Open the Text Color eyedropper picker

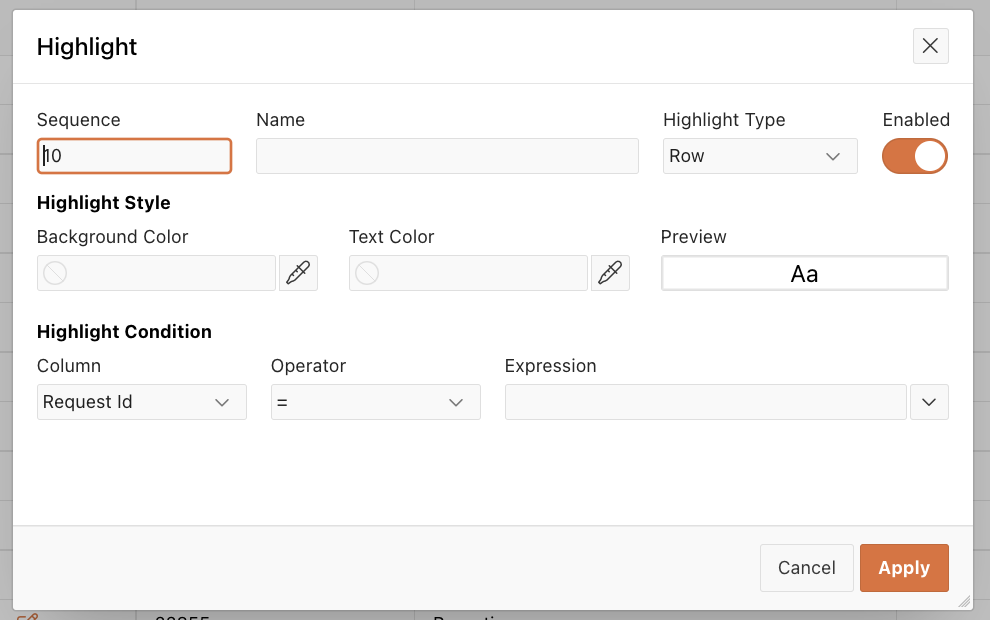(x=610, y=273)
